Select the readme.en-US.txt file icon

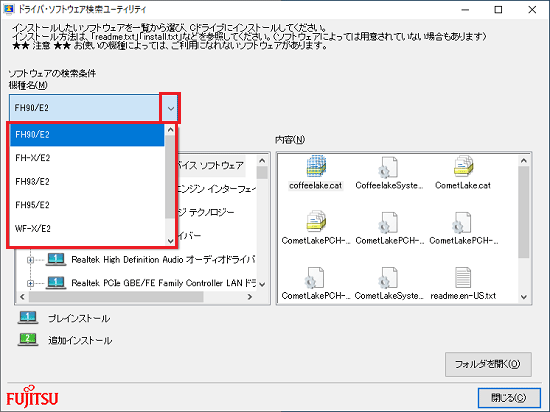[x=463, y=277]
